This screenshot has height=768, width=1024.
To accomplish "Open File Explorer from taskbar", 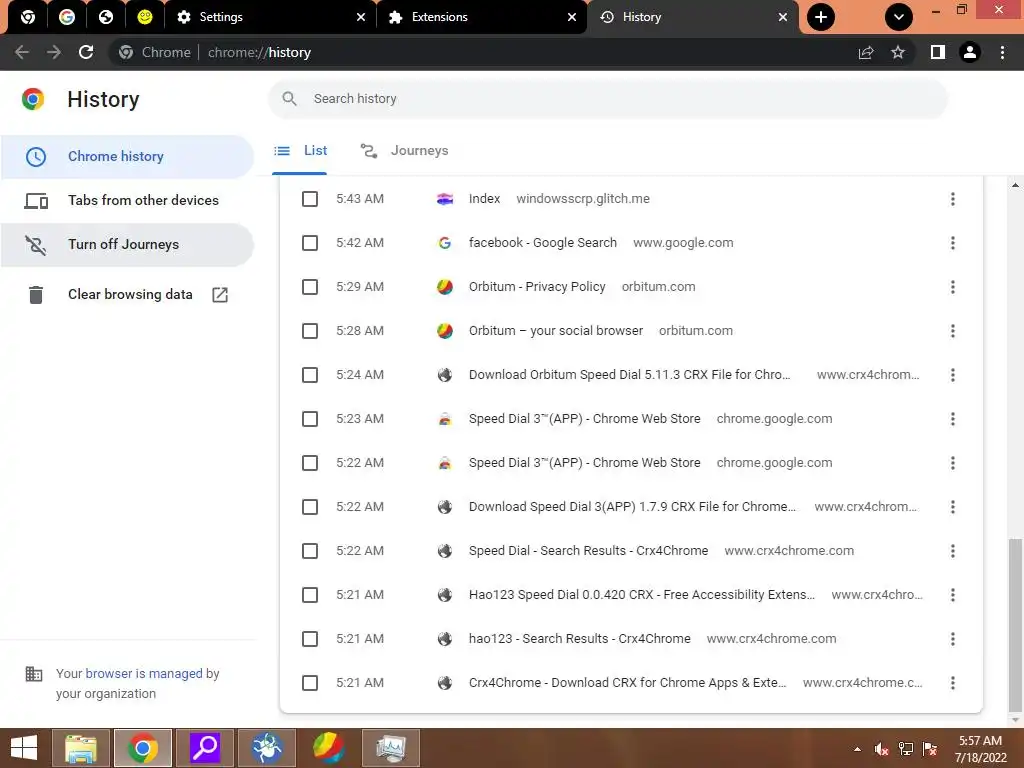I will [x=81, y=748].
